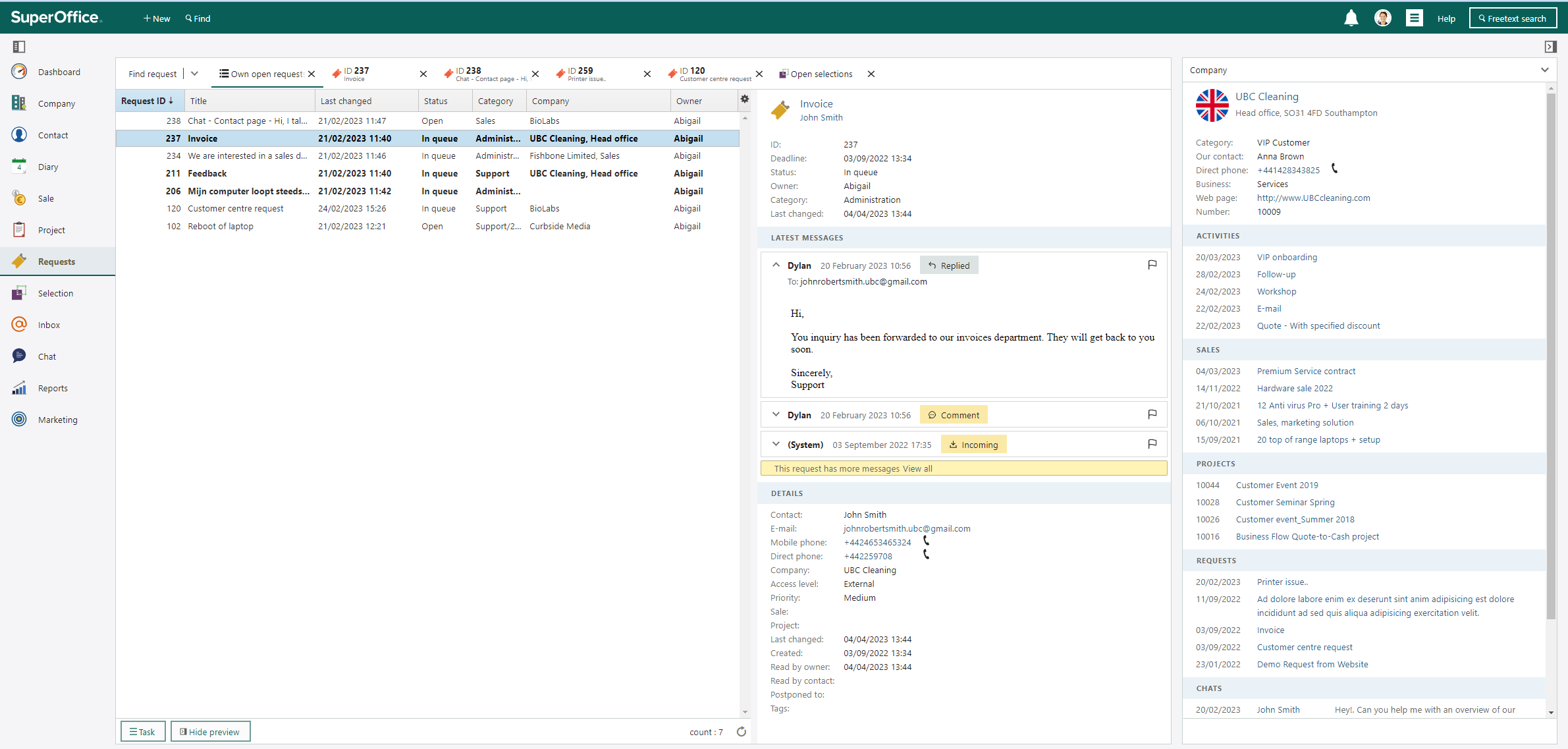This screenshot has width=1568, height=749.
Task: Open the Company navigator icon
Action: [x=19, y=103]
